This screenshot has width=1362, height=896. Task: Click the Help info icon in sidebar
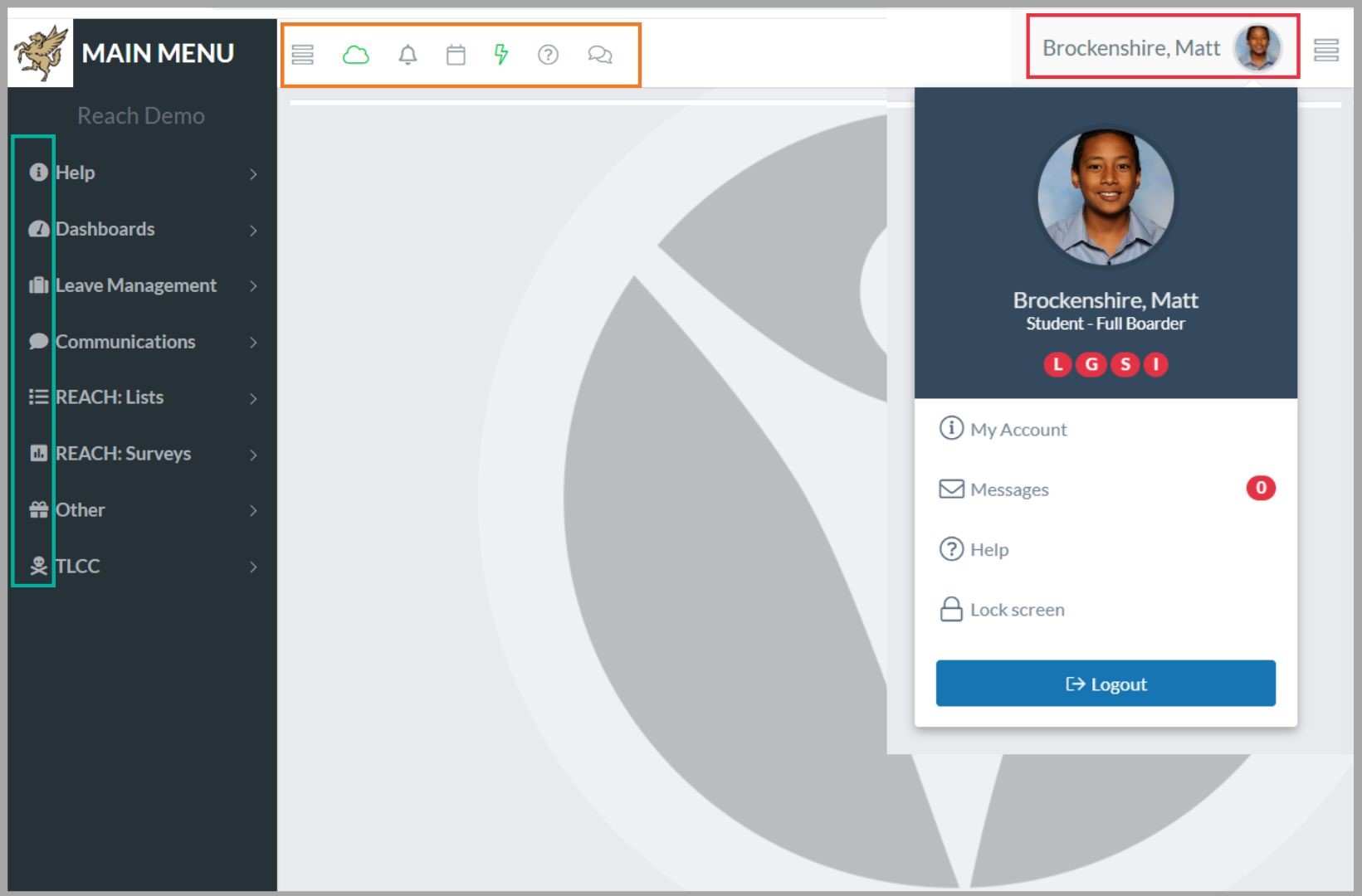pos(38,172)
